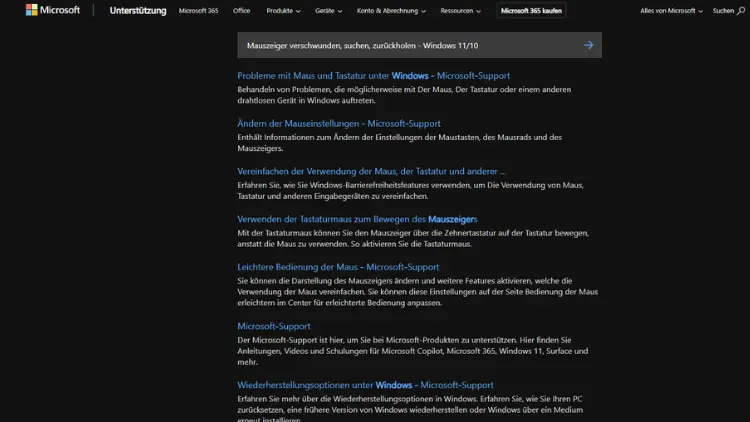Click text 'Enthält Informationen zum Ändern der Einstellungen'
The height and width of the screenshot is (422, 750).
327,137
